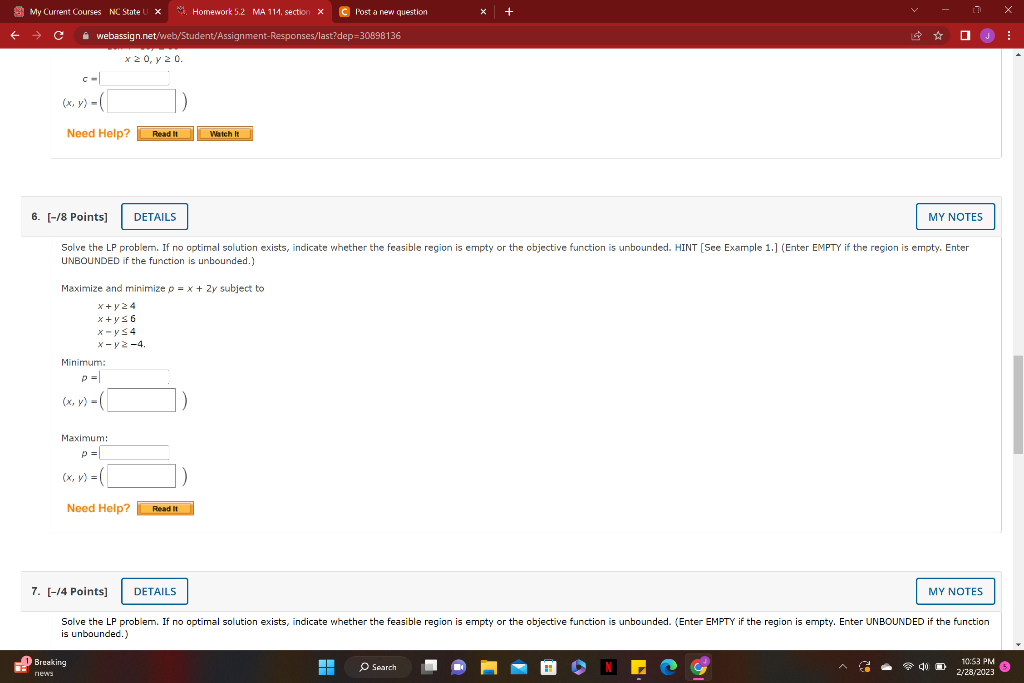Open DETAILS for problem 6
Image resolution: width=1024 pixels, height=683 pixels.
(x=154, y=216)
